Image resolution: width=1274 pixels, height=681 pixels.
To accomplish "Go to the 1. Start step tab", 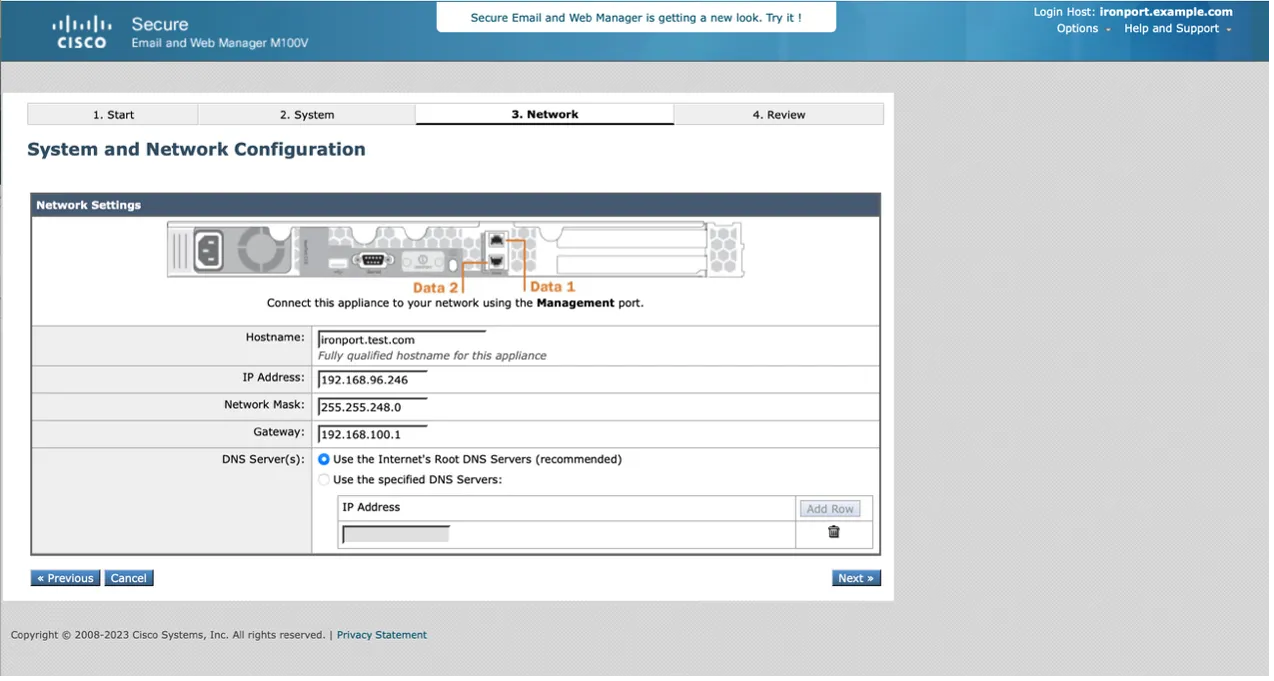I will pos(113,115).
